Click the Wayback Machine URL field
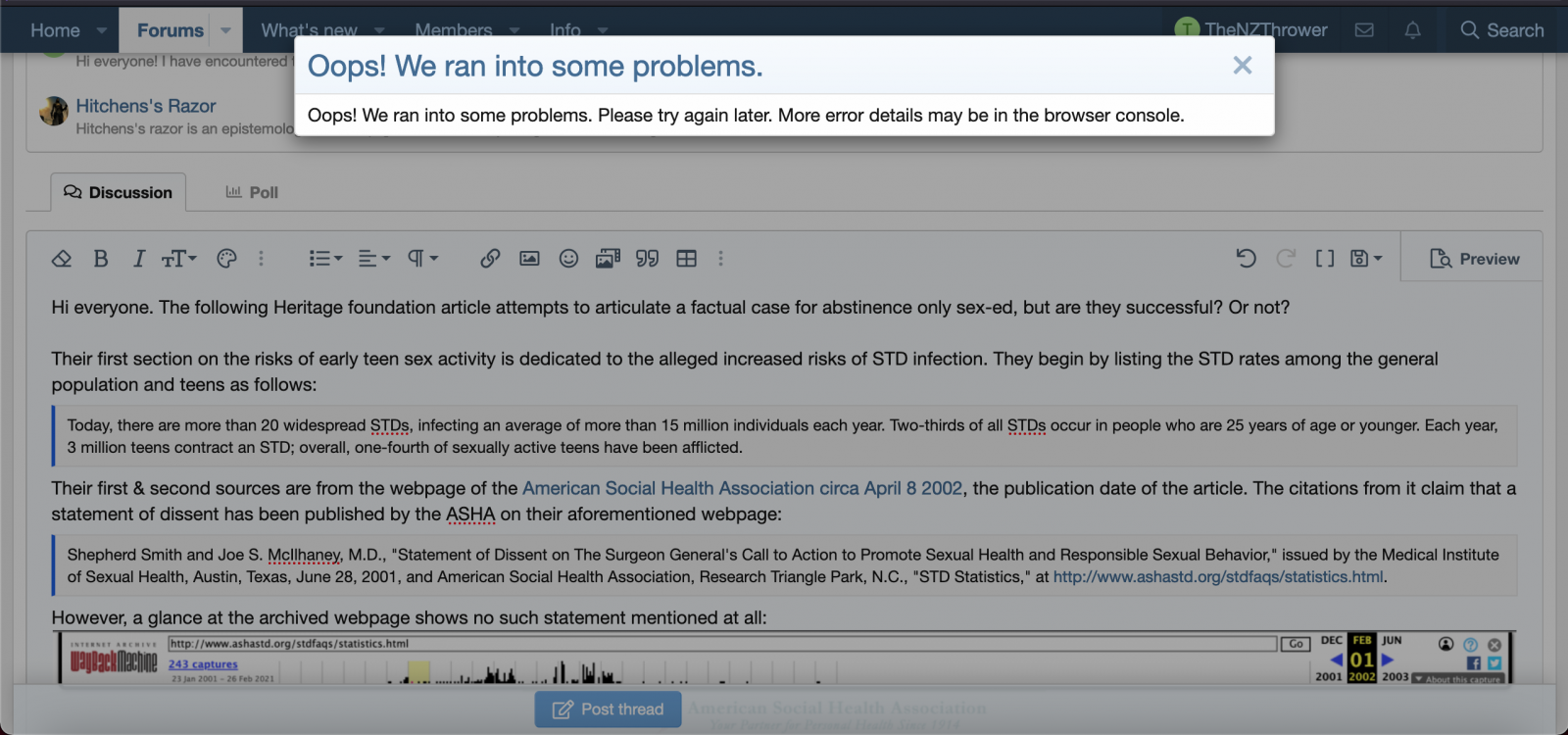The height and width of the screenshot is (735, 1568). 723,644
